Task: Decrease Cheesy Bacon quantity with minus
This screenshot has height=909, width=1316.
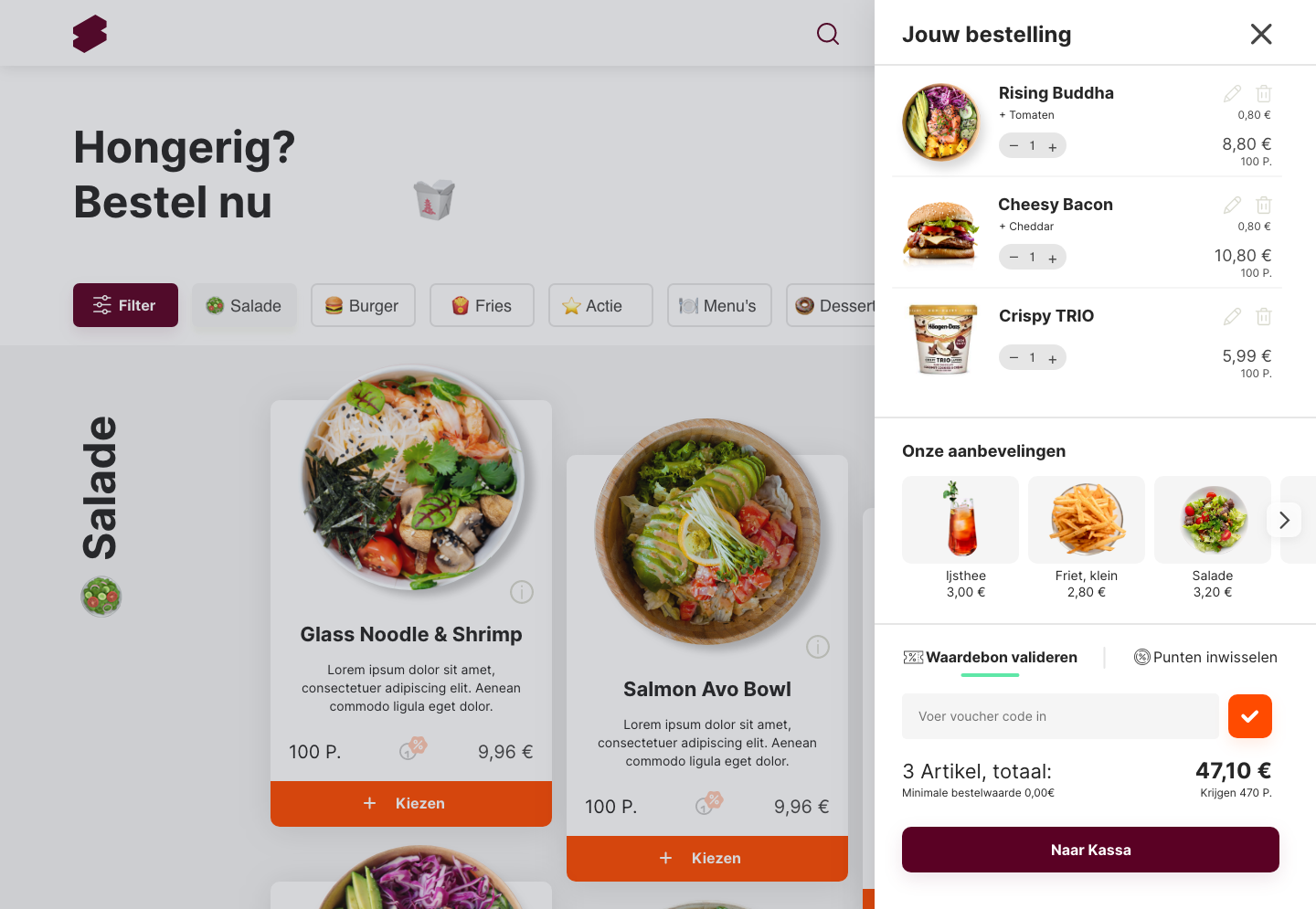Action: coord(1014,258)
